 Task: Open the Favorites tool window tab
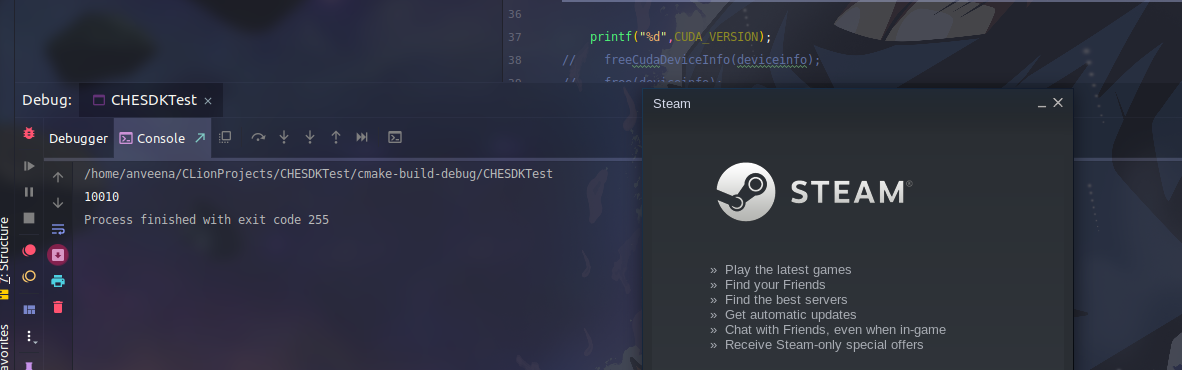tap(5, 347)
